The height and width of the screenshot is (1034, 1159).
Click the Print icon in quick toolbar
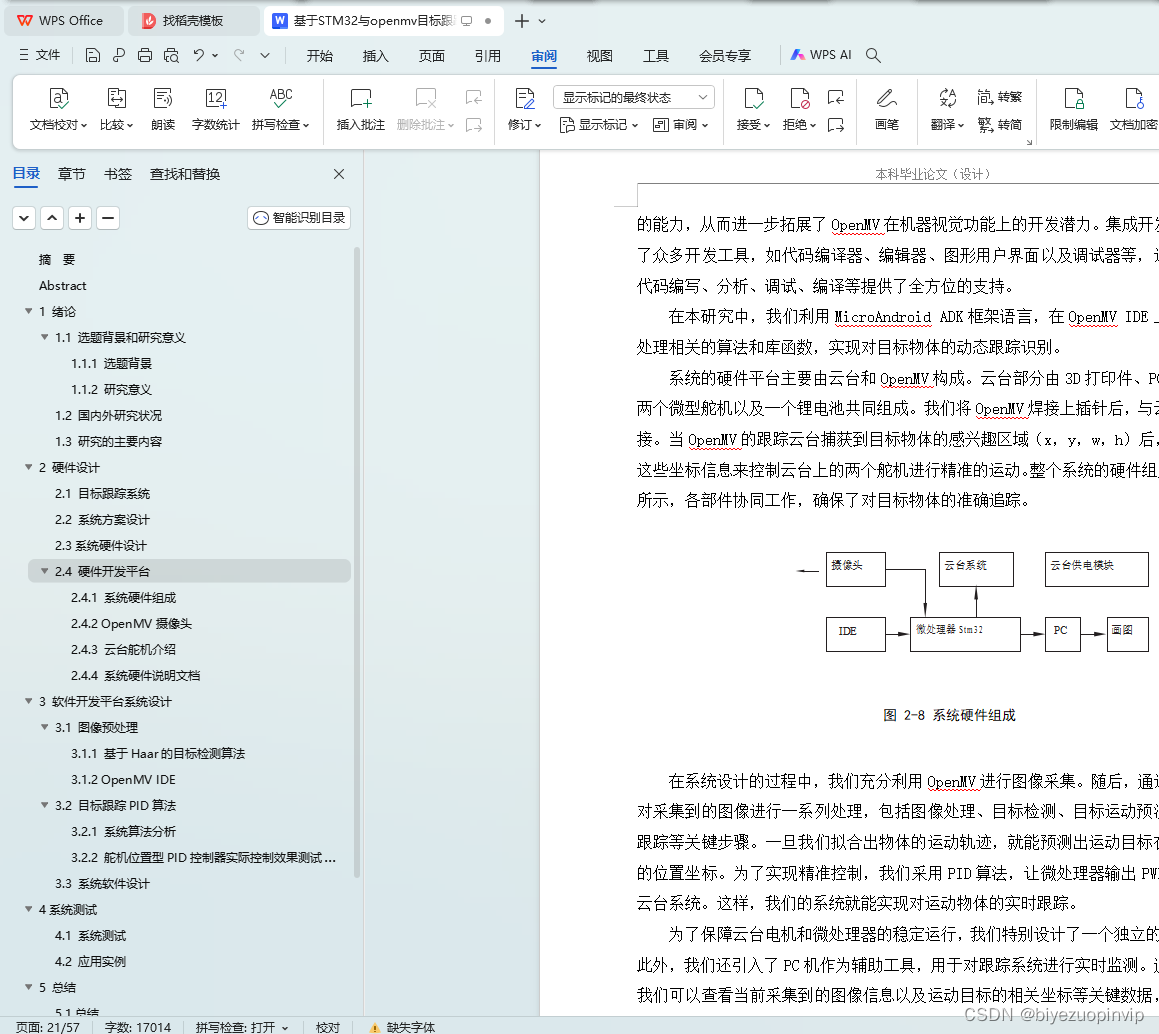pyautogui.click(x=145, y=55)
